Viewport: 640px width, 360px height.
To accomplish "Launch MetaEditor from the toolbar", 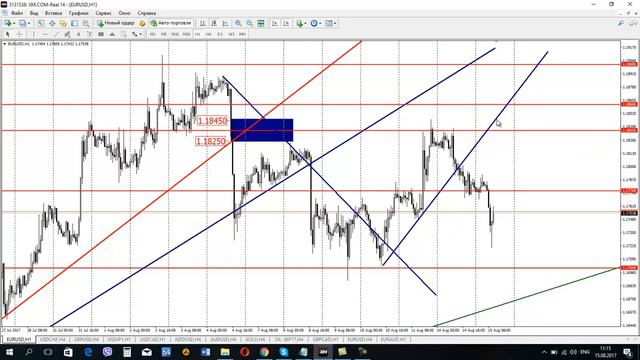I will 142,23.
